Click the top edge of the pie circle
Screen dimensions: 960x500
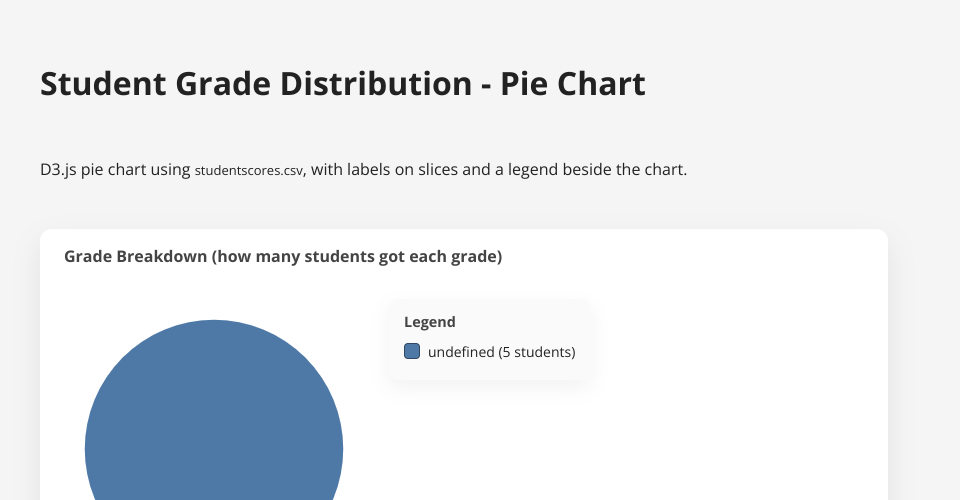click(x=214, y=322)
